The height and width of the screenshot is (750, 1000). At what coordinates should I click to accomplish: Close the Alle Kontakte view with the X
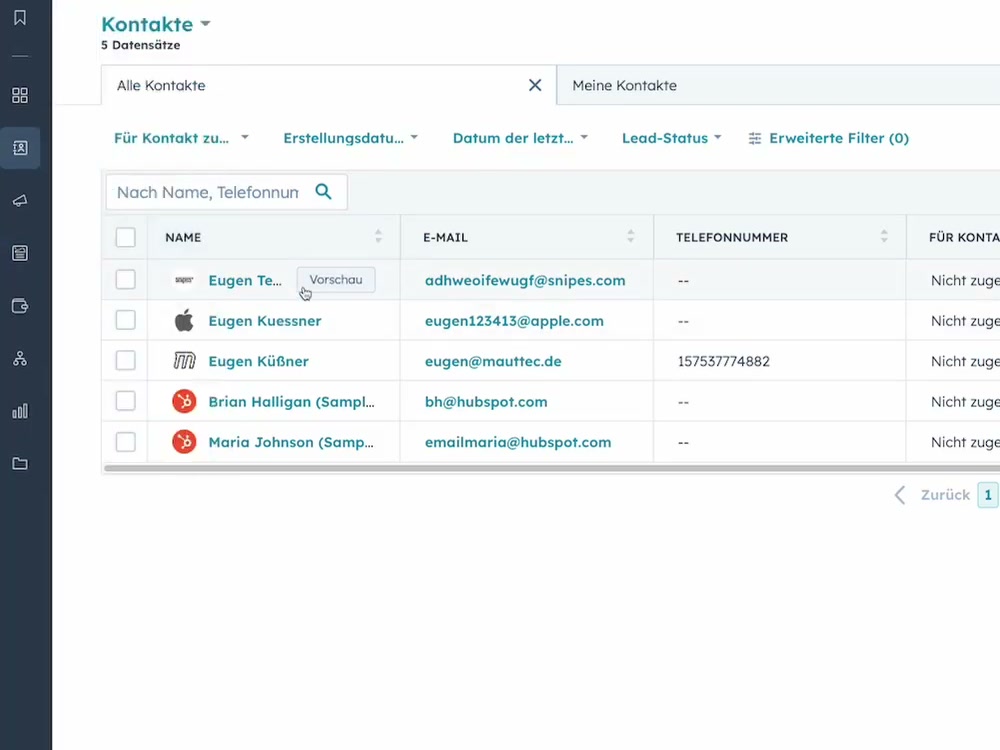[535, 85]
